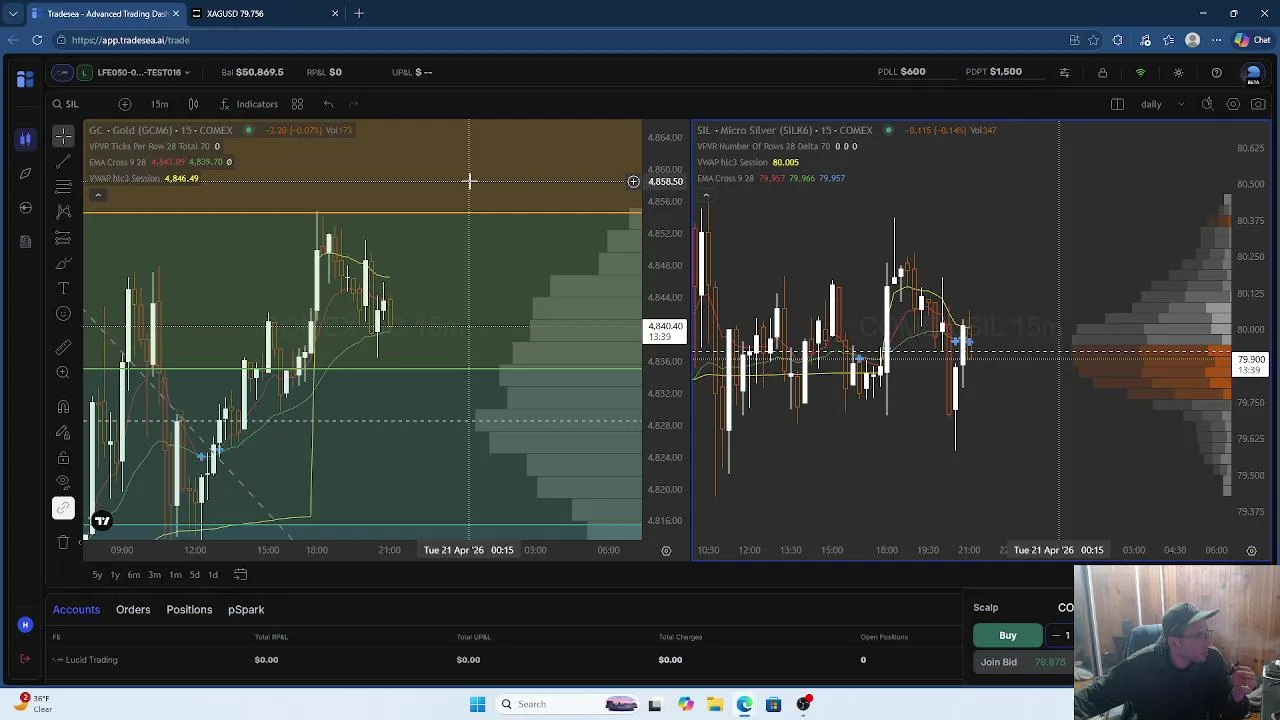Open the trade settings sliders icon
This screenshot has height=720, width=1280.
(1064, 73)
